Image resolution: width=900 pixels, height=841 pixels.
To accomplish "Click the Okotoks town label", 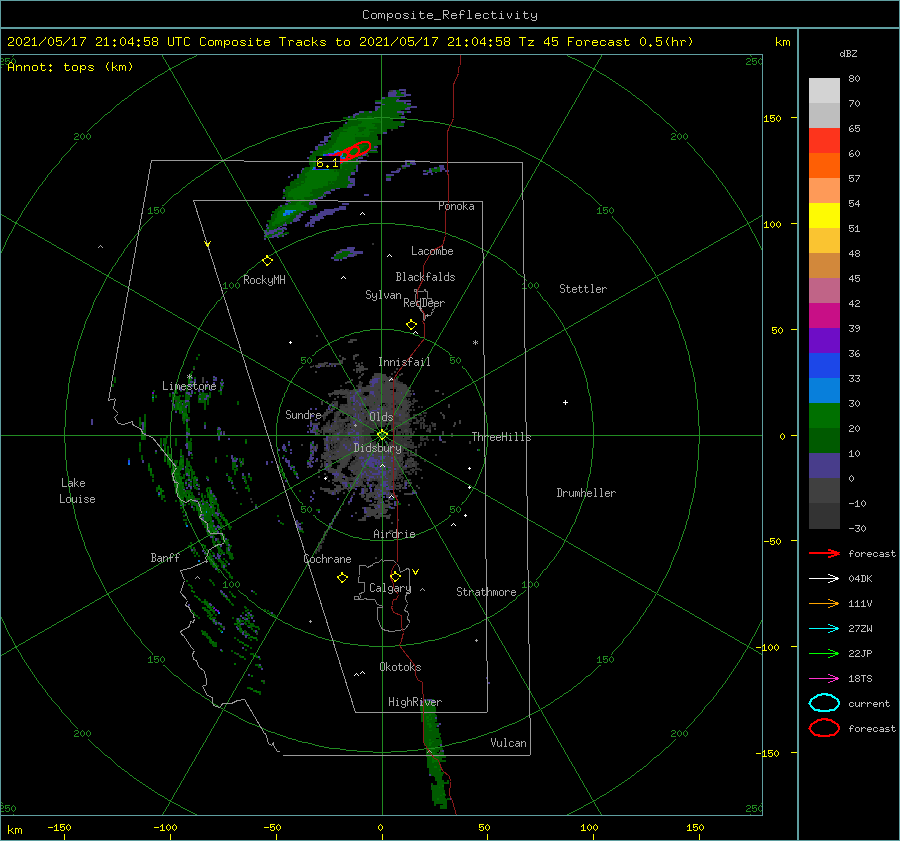I will (401, 667).
